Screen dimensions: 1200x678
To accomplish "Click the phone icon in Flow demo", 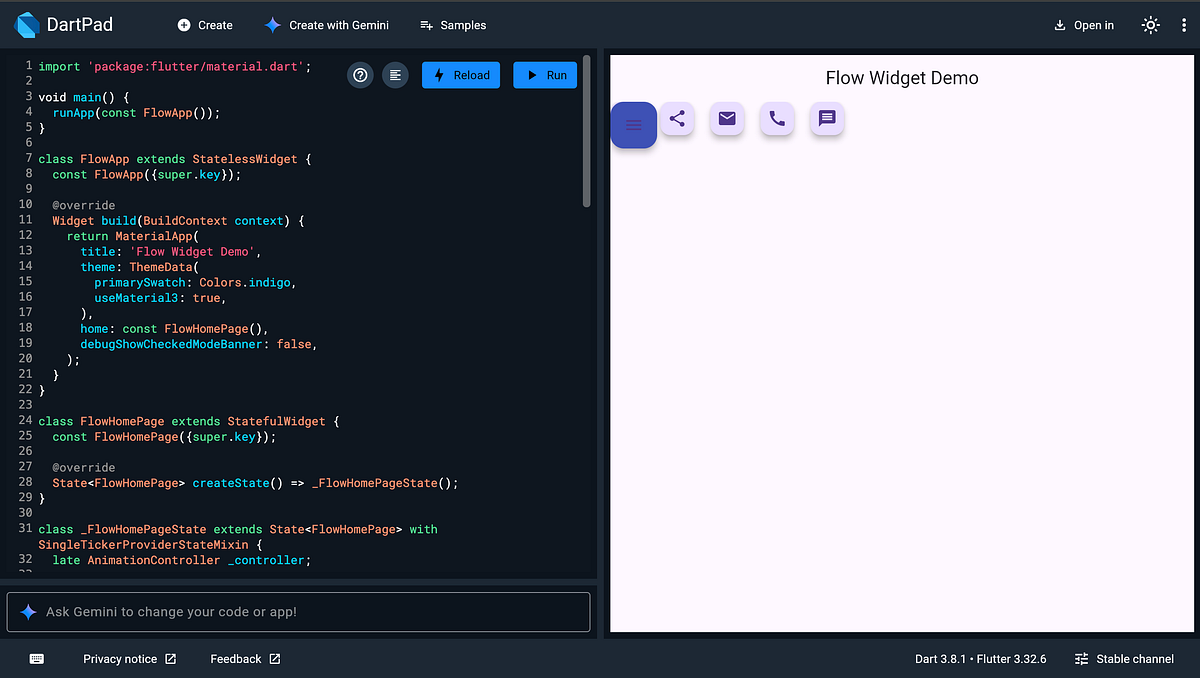I will coord(777,118).
